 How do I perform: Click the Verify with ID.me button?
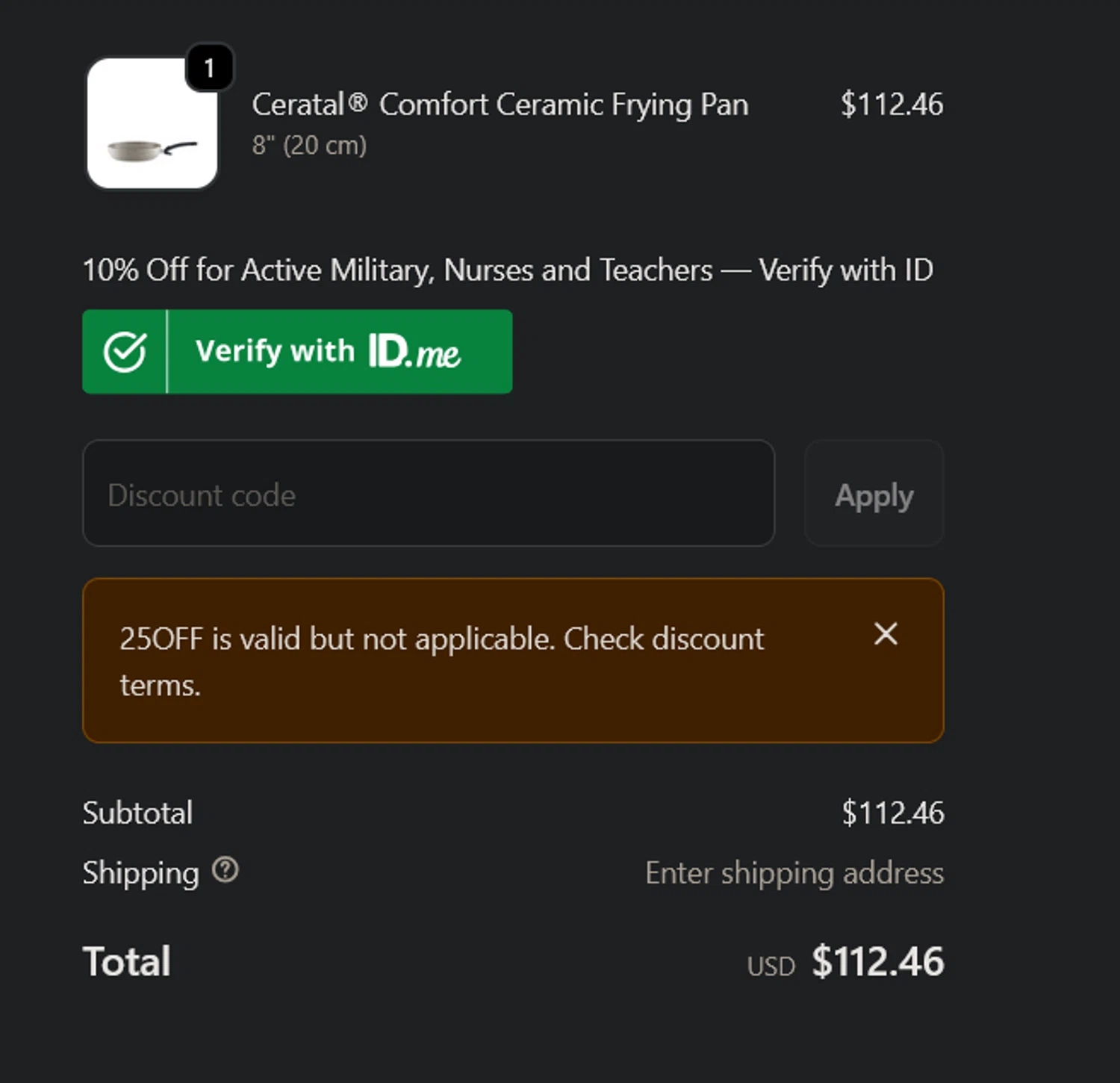coord(297,352)
